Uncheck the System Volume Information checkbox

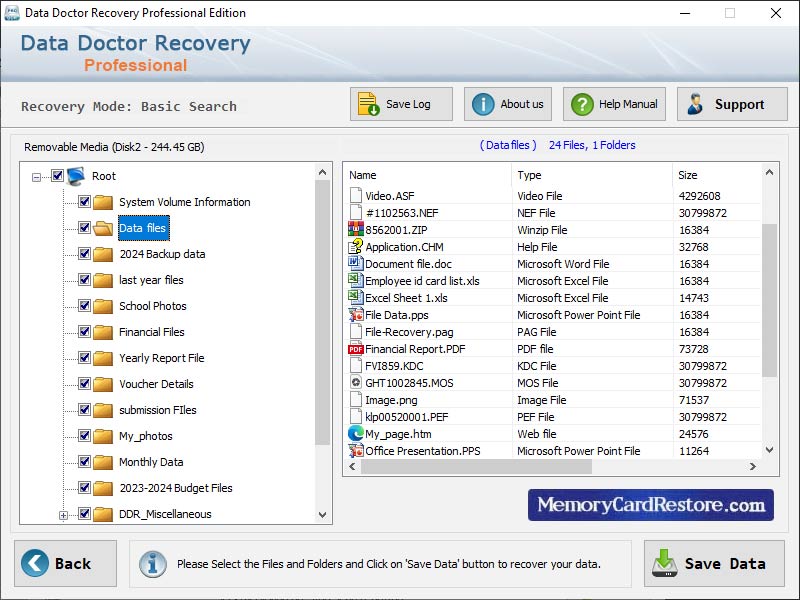click(x=84, y=202)
